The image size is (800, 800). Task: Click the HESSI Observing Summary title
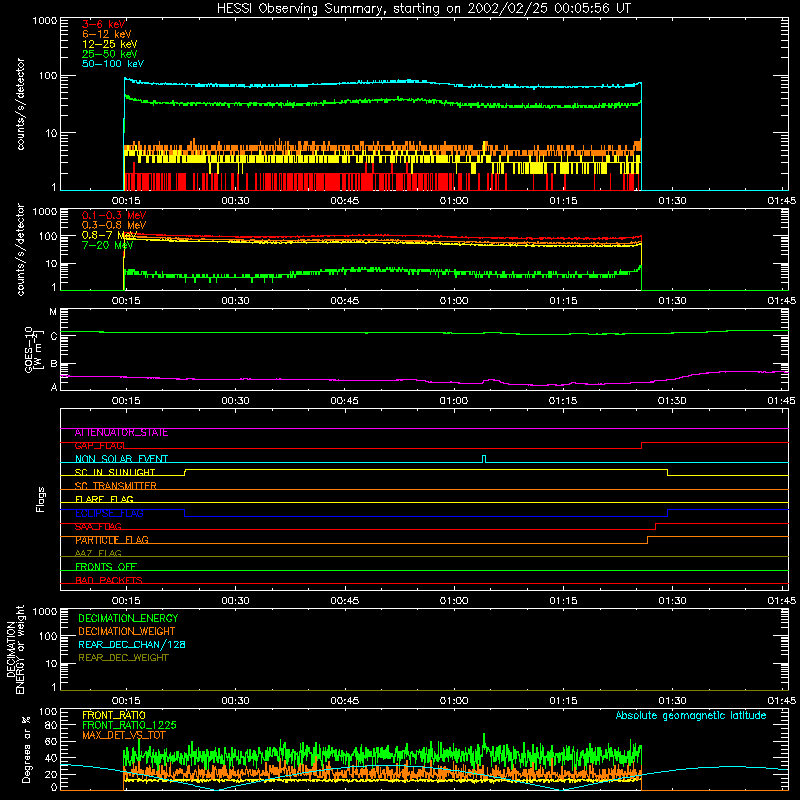click(423, 9)
